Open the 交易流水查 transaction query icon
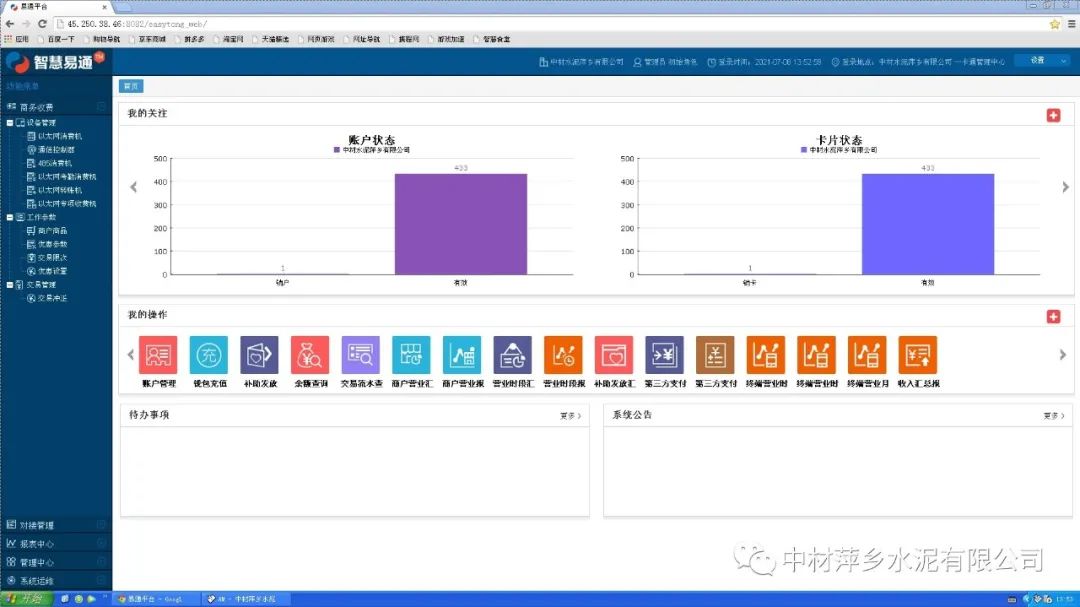This screenshot has height=607, width=1080. click(361, 355)
